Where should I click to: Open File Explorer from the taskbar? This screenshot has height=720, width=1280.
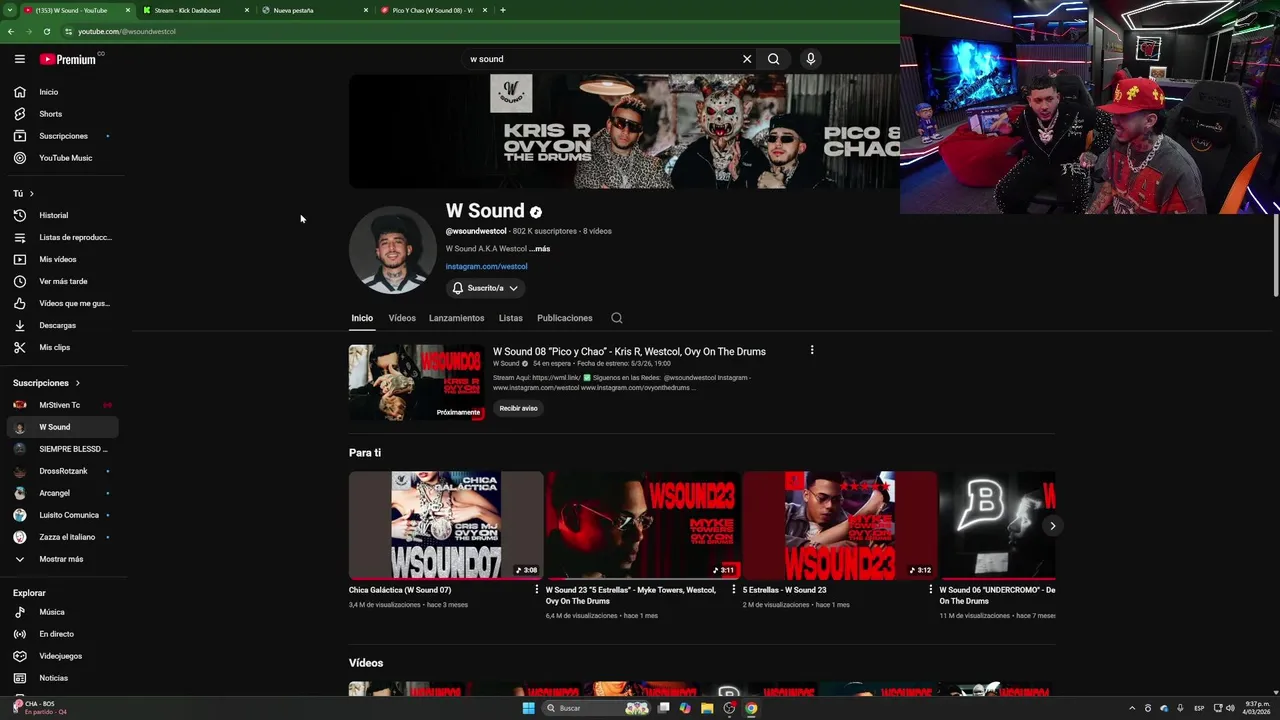coord(707,708)
